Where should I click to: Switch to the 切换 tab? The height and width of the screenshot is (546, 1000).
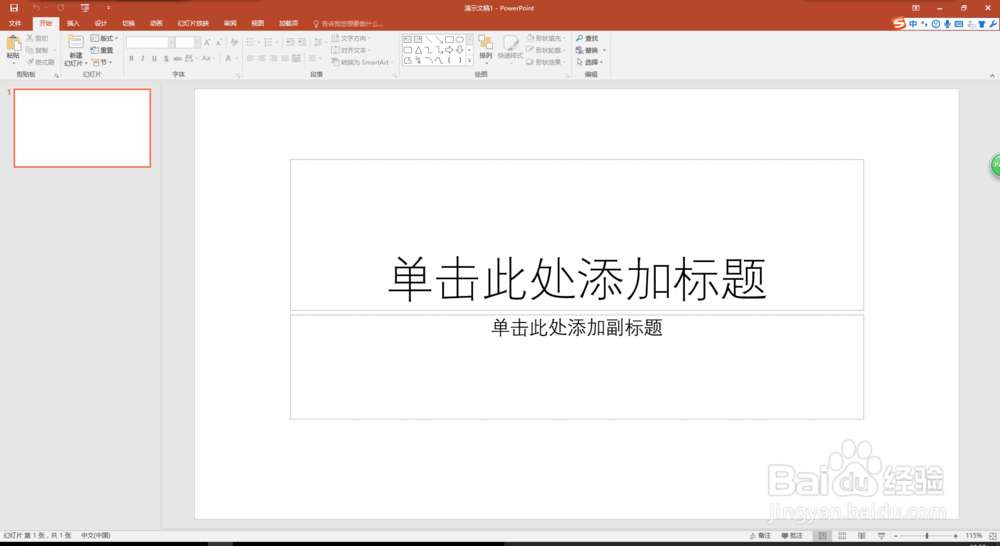(128, 24)
